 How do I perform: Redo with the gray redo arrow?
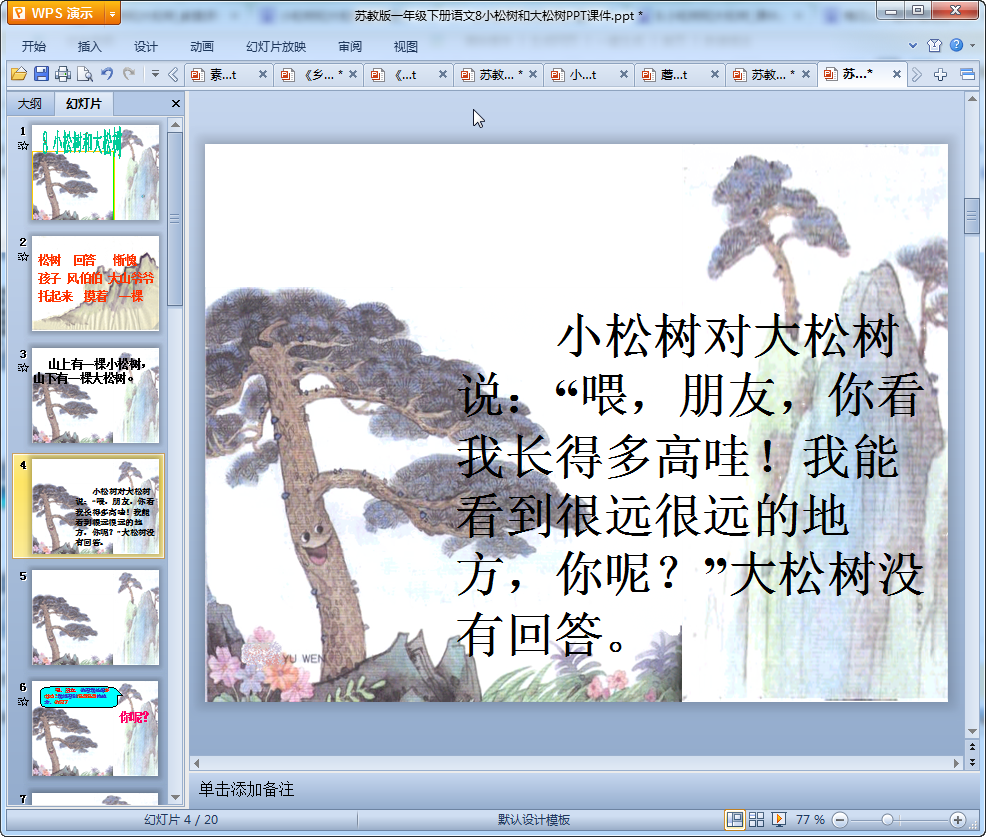(x=129, y=74)
